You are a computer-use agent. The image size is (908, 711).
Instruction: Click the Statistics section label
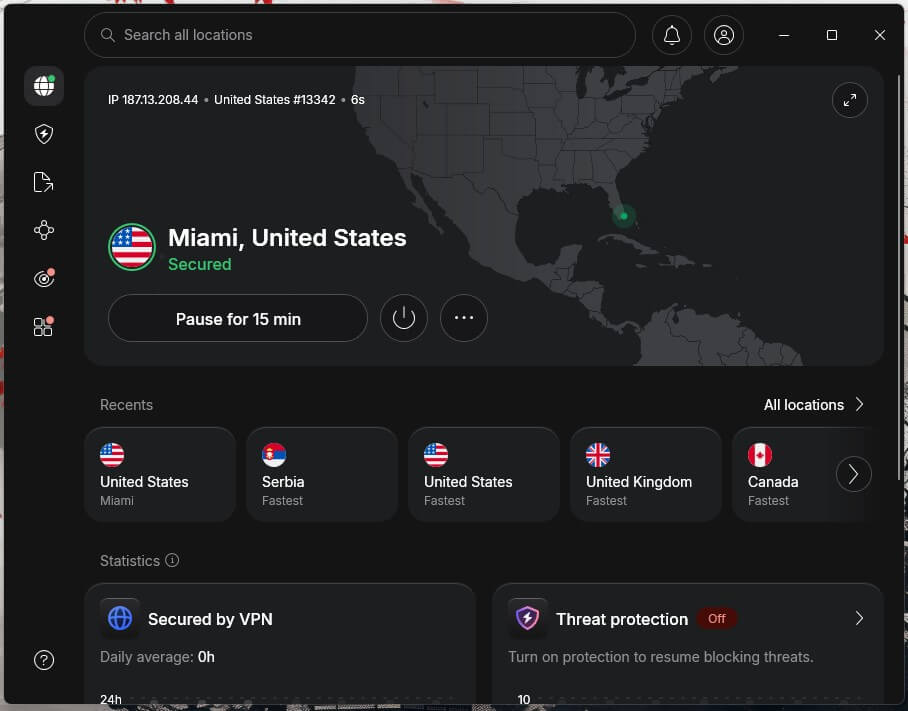point(130,560)
